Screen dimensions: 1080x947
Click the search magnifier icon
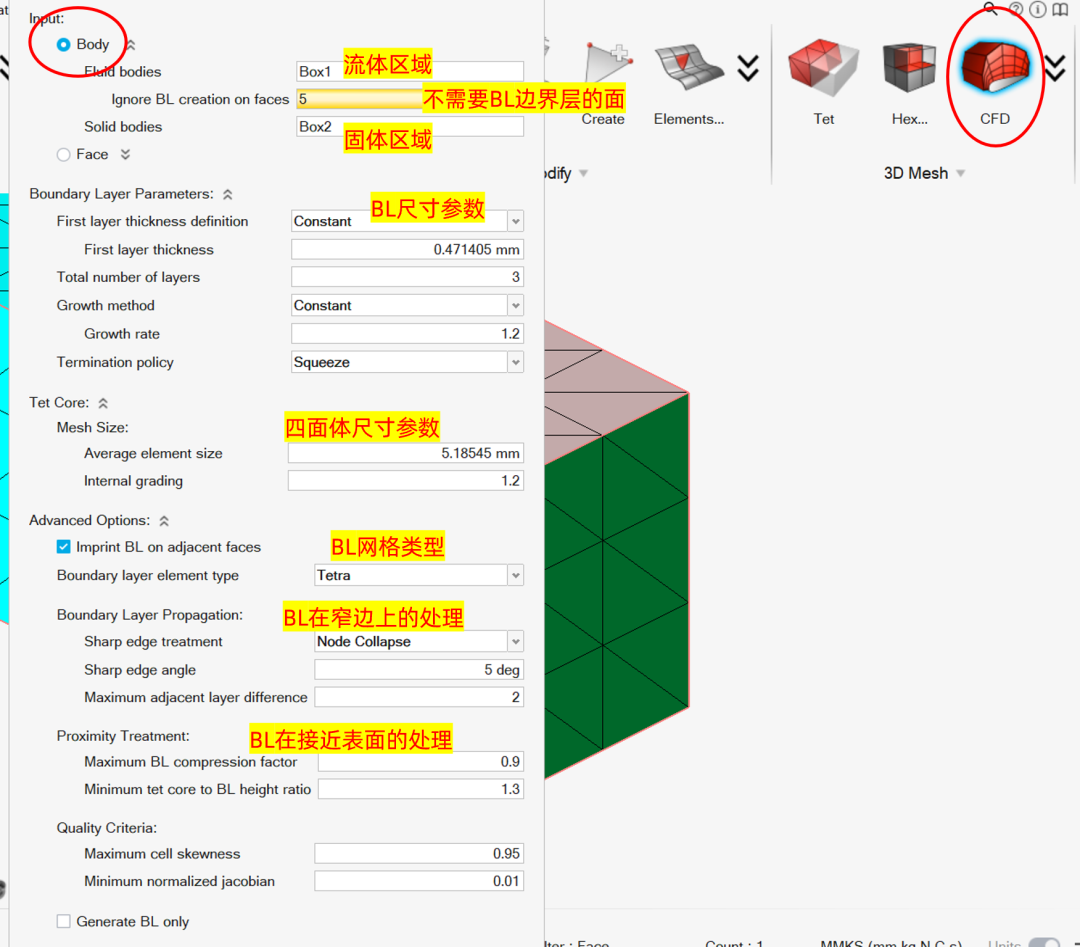(x=989, y=10)
